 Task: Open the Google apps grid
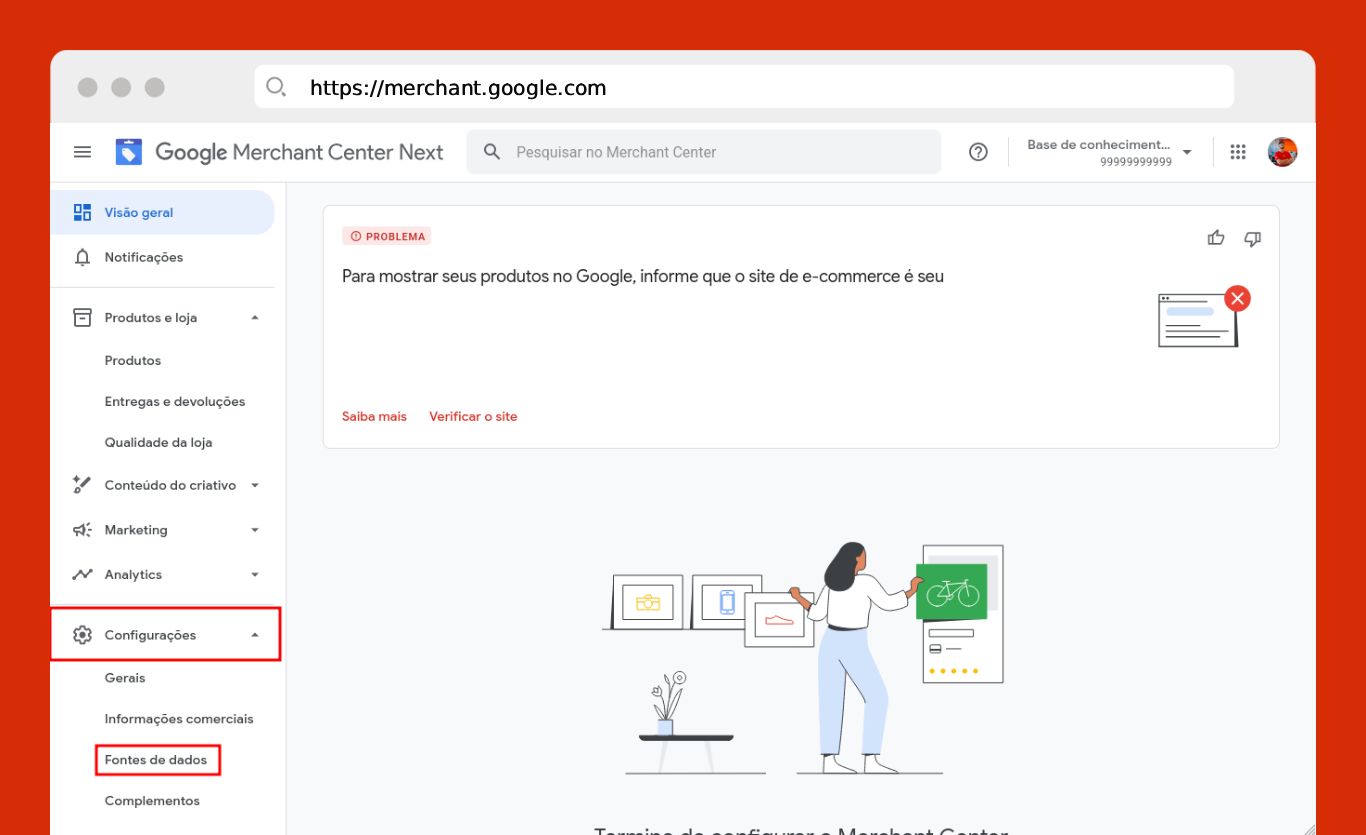(x=1238, y=152)
